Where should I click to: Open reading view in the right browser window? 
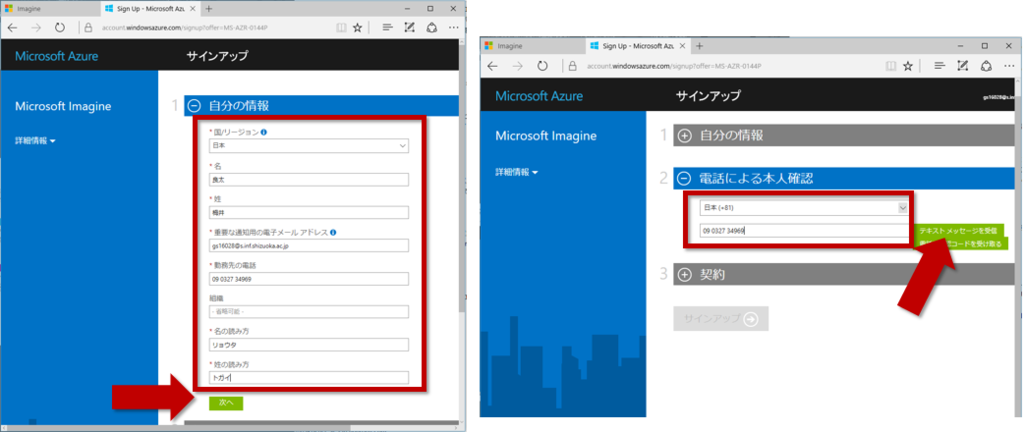click(890, 66)
